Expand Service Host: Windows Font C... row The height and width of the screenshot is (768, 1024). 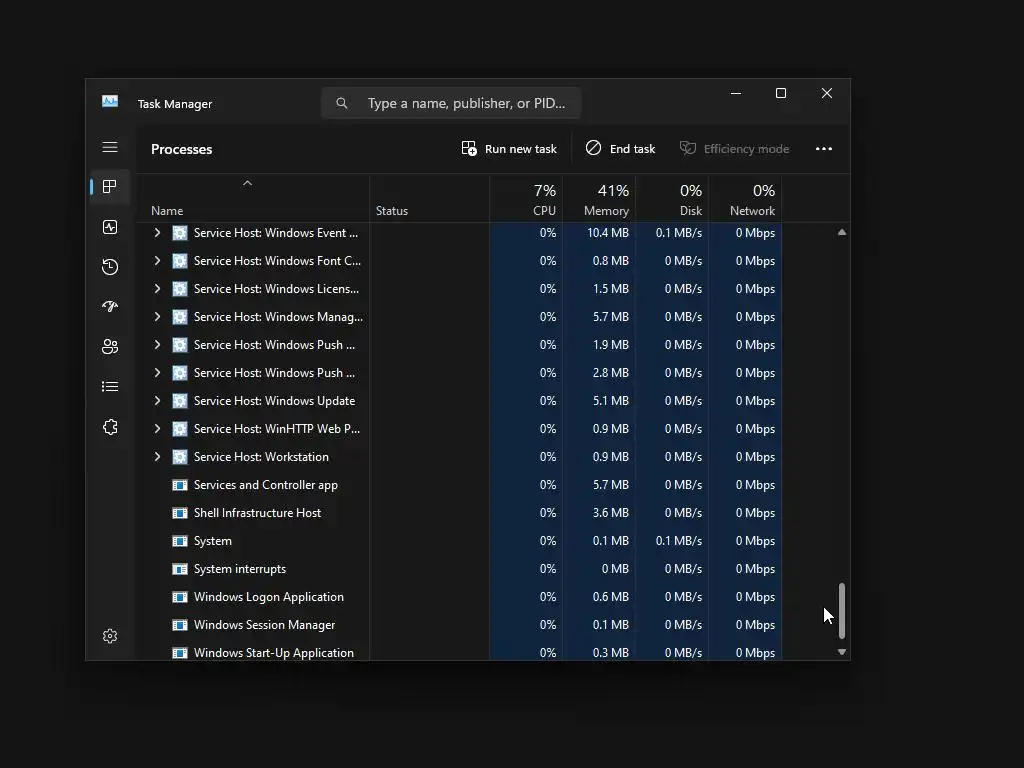point(157,261)
